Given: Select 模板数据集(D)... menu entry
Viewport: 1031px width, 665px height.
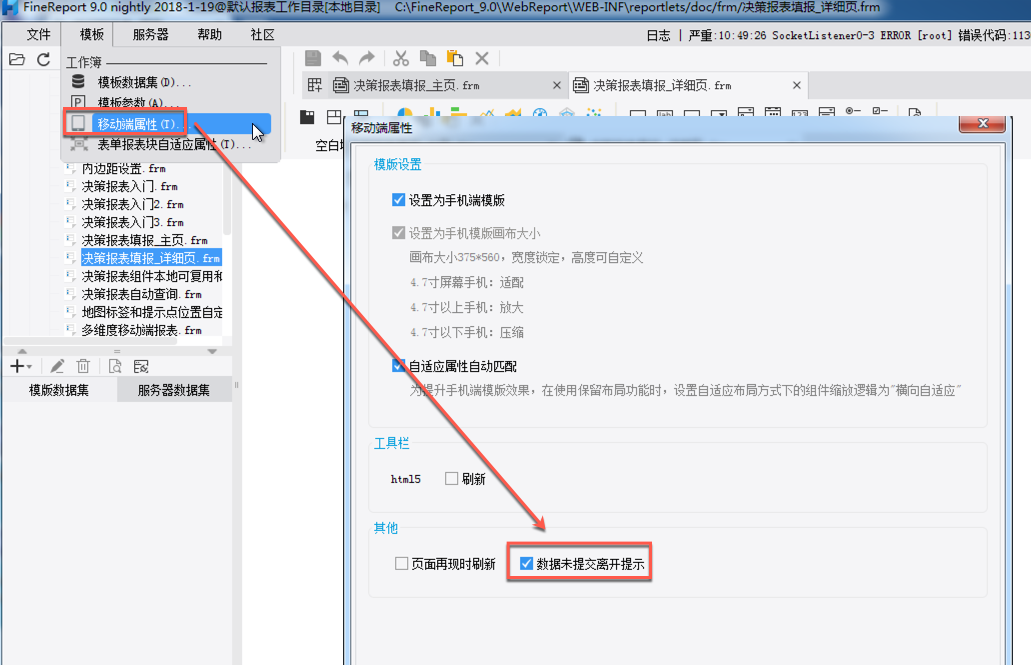Looking at the screenshot, I should tap(170, 82).
